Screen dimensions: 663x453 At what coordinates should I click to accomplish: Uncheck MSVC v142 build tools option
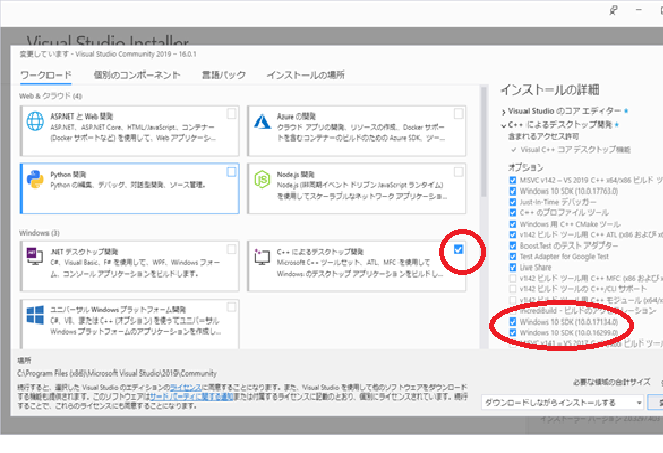tap(513, 180)
